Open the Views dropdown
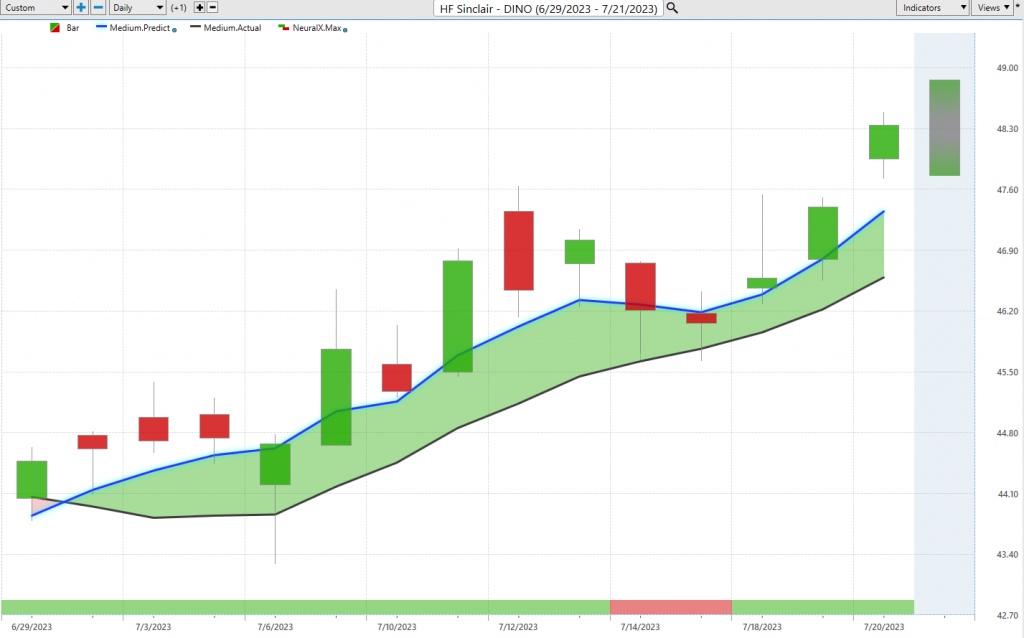 click(x=993, y=8)
